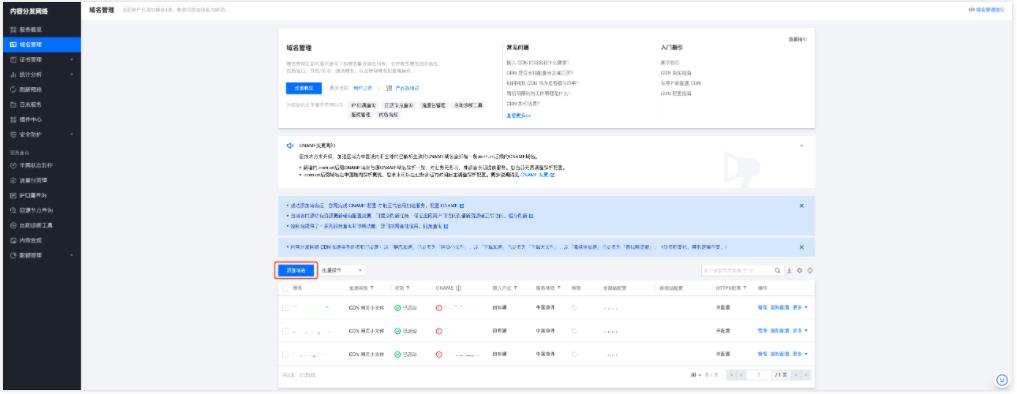Click the search magnifier icon
Image resolution: width=1017 pixels, height=394 pixels.
(778, 270)
